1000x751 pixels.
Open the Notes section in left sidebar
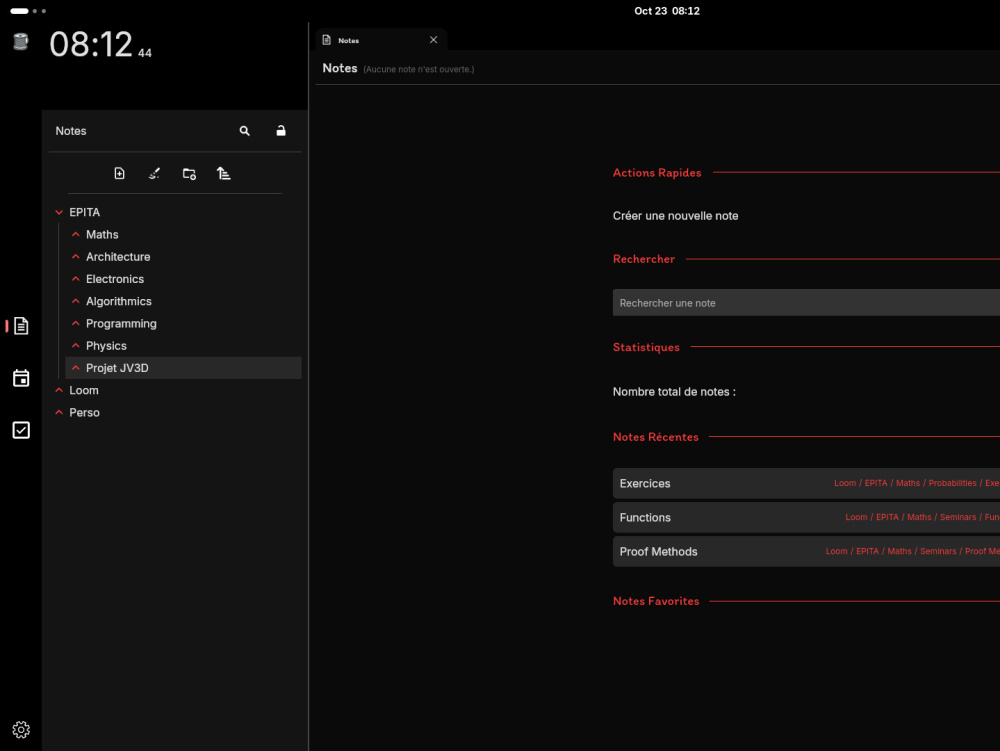[21, 326]
